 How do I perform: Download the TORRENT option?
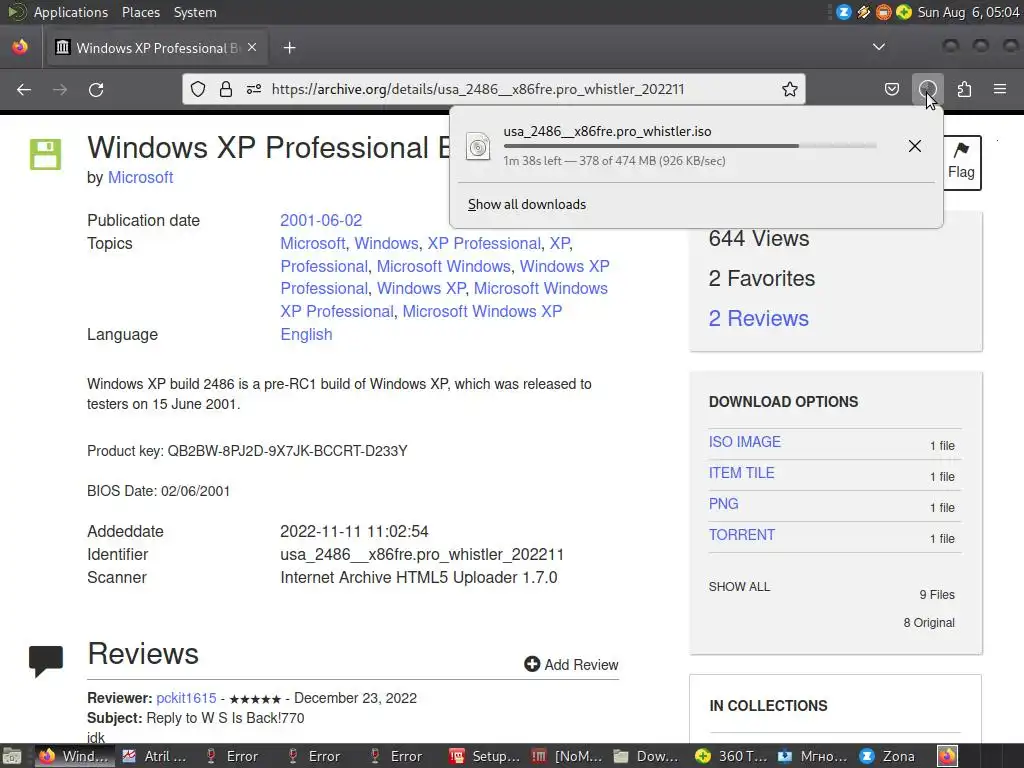tap(742, 535)
